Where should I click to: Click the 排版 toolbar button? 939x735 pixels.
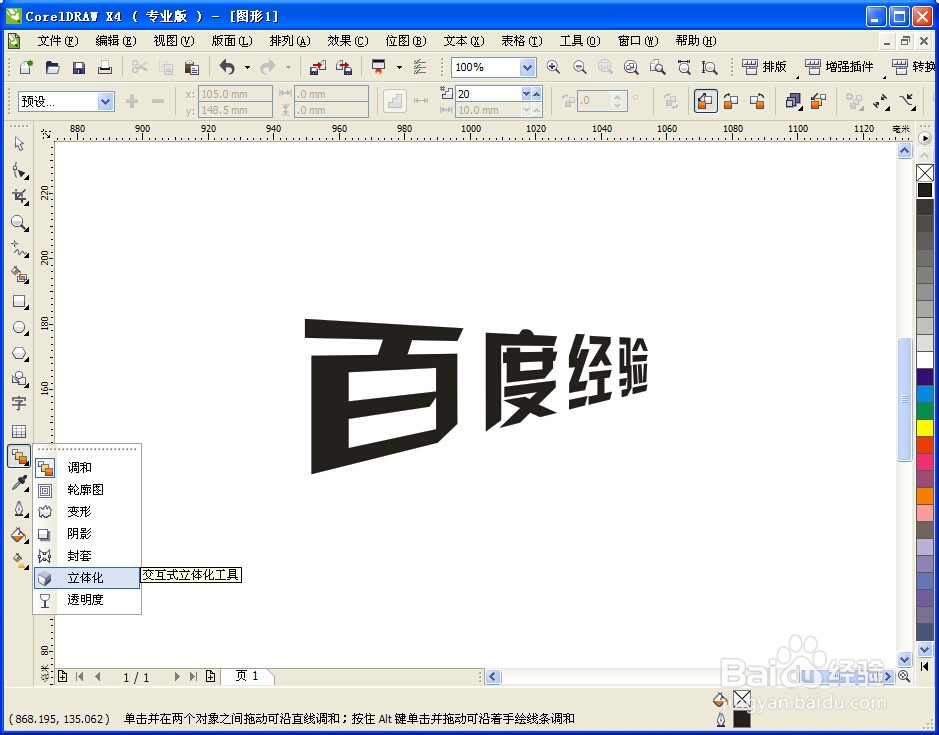pos(765,67)
